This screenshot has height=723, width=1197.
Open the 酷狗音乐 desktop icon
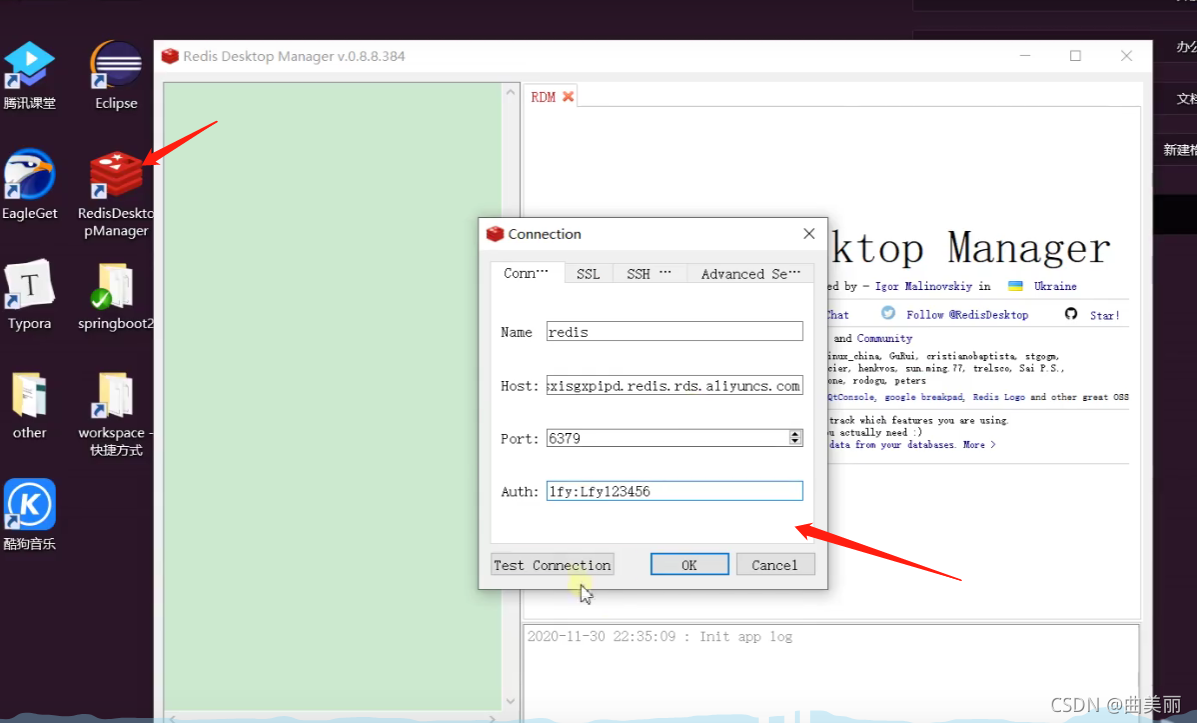click(x=29, y=515)
